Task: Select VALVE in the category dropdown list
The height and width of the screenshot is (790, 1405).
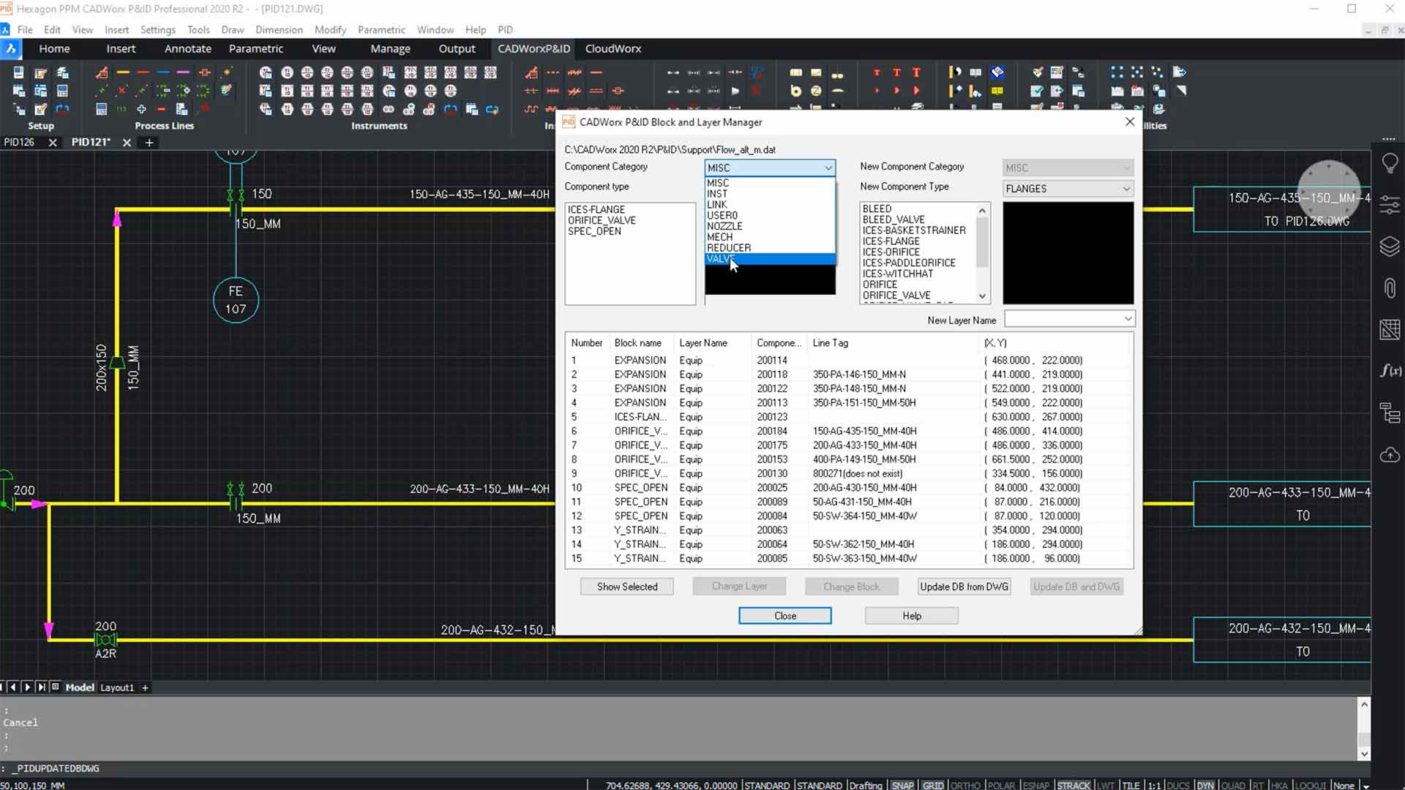Action: click(769, 259)
